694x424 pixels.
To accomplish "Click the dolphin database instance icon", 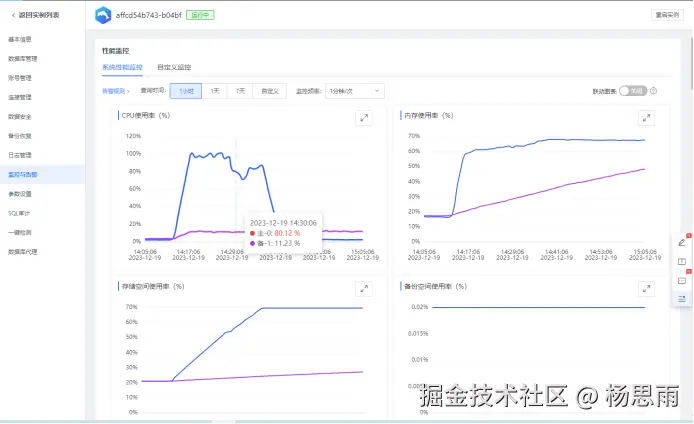I will click(103, 15).
